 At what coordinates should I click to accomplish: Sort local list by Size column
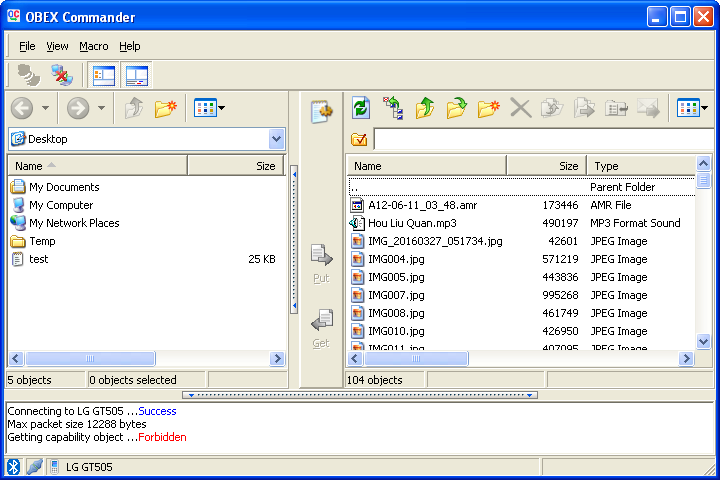[236, 166]
